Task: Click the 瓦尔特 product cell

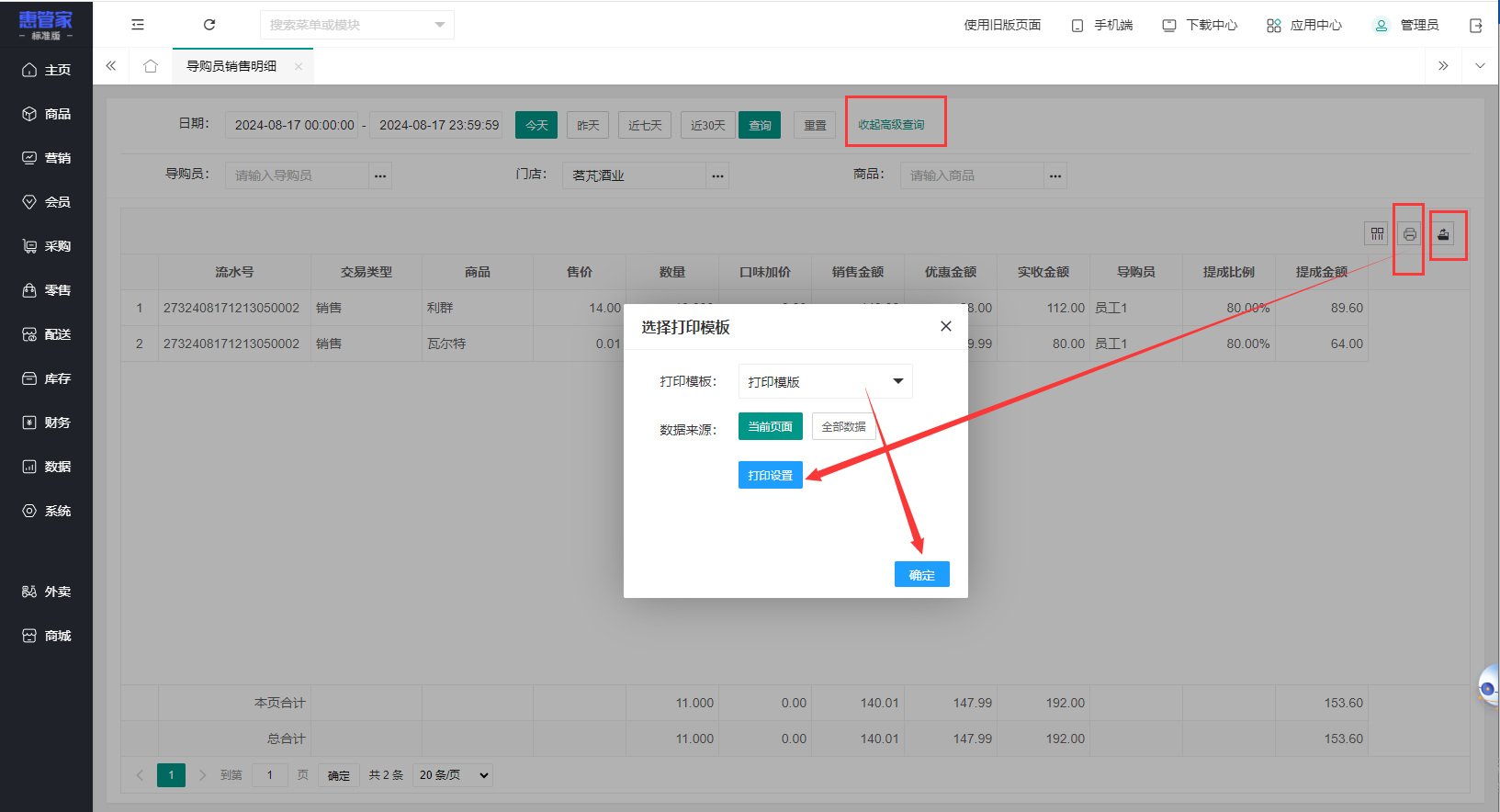Action: coord(478,344)
